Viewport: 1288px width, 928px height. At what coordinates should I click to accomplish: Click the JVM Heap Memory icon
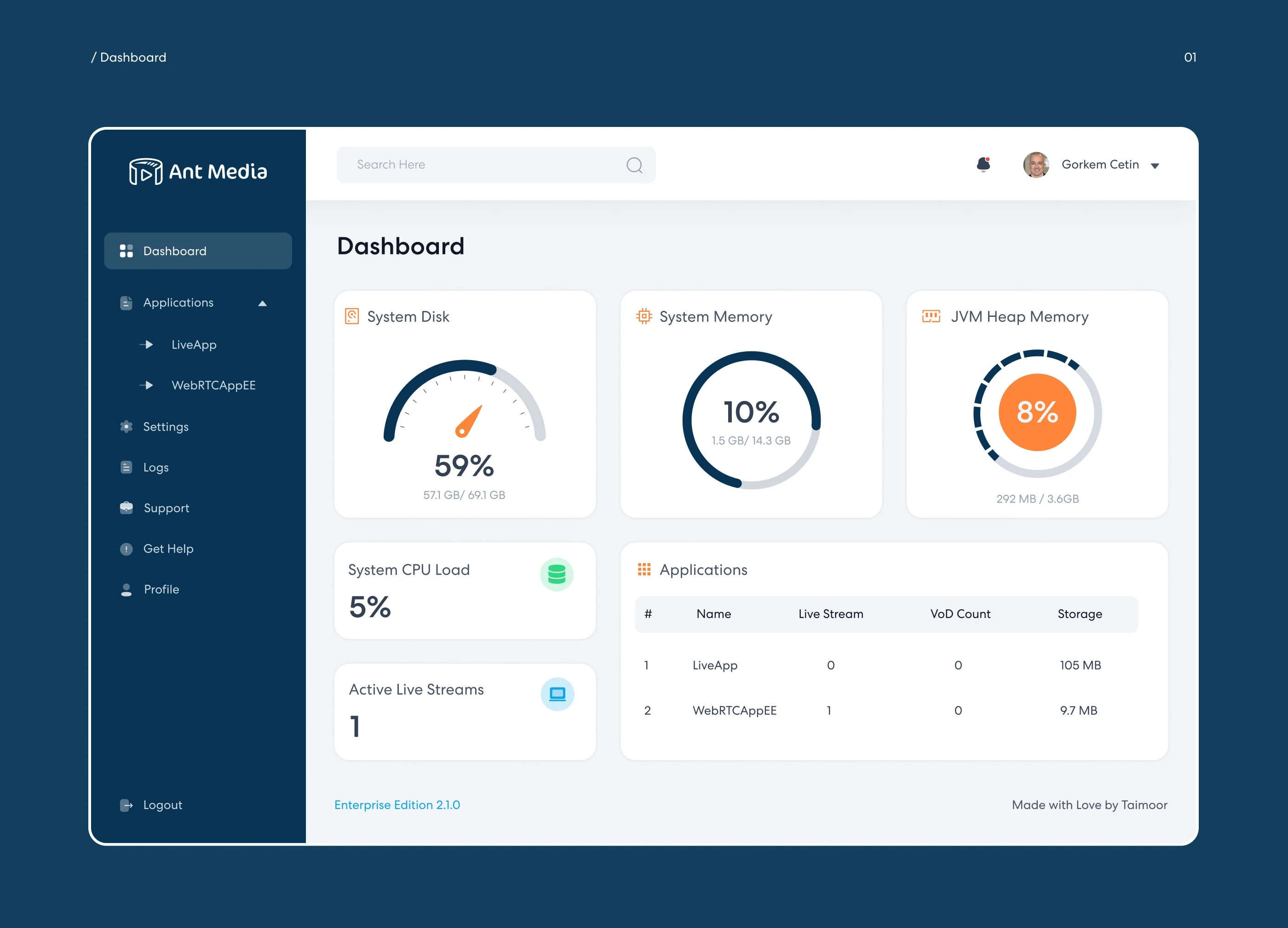point(930,316)
